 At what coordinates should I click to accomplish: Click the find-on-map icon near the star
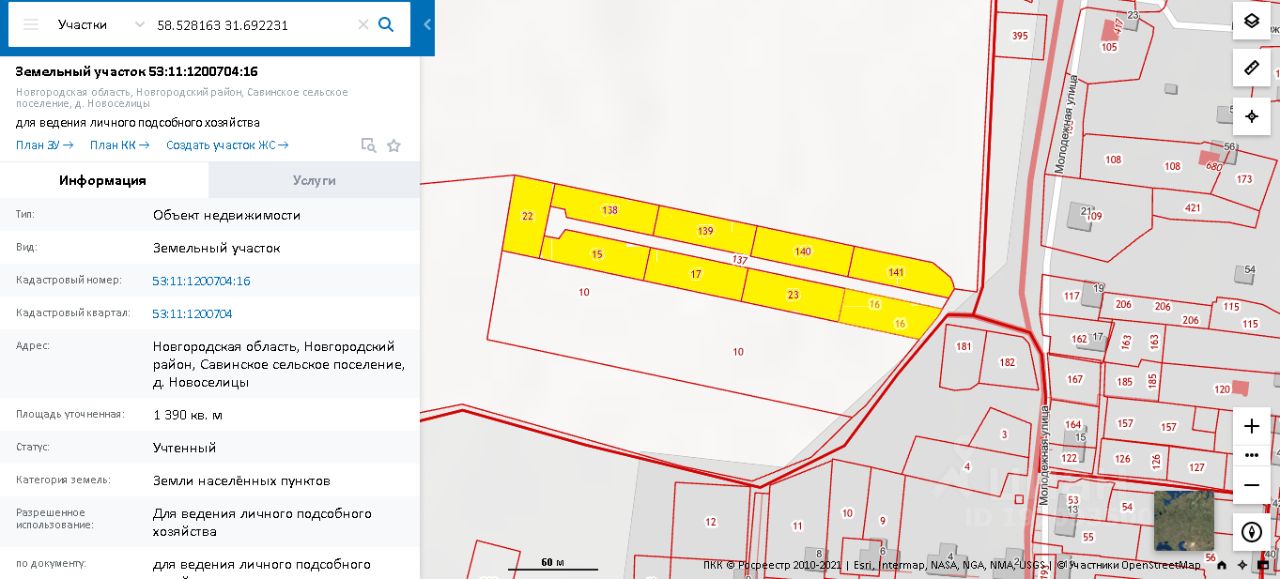(x=368, y=145)
